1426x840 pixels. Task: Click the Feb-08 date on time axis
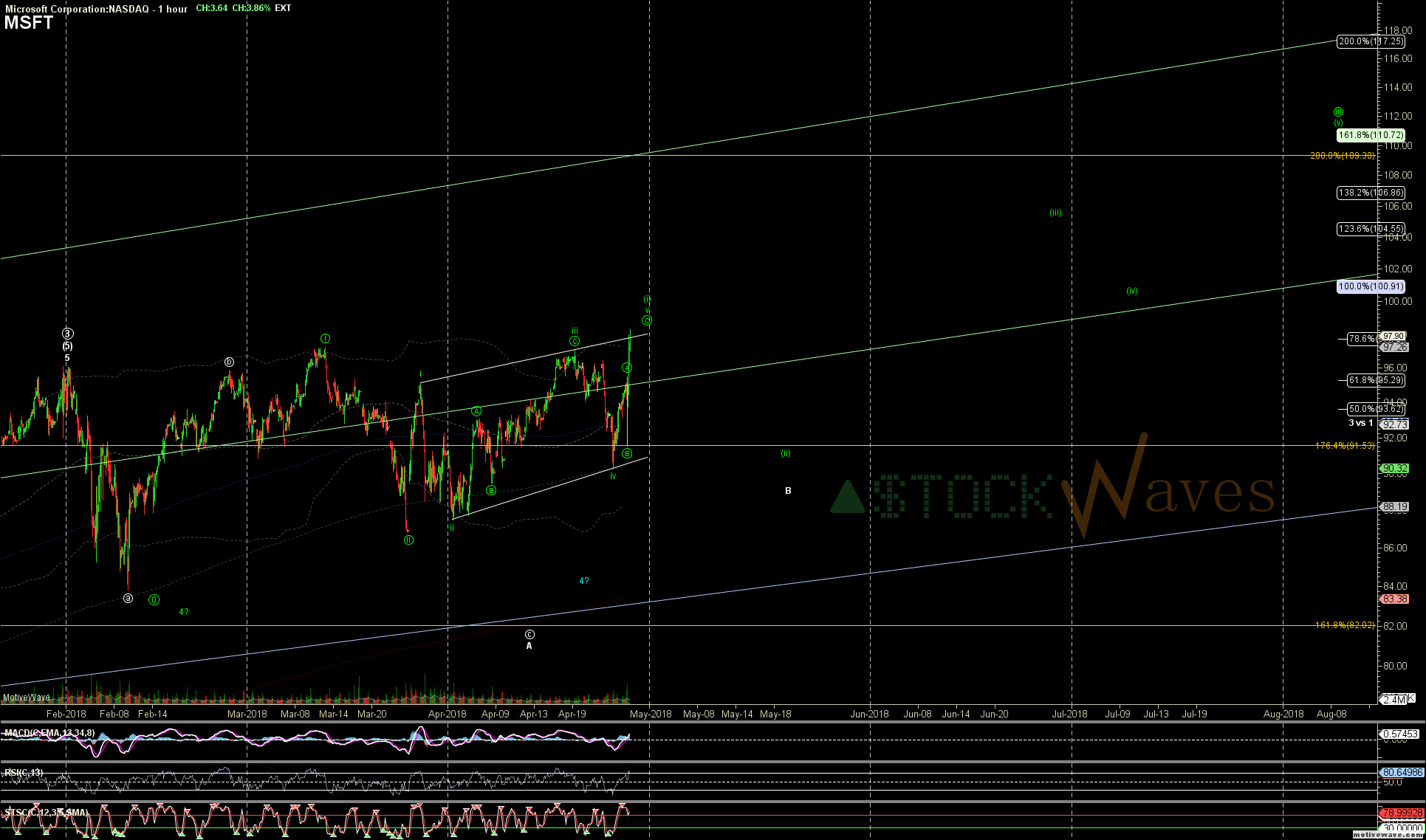(x=114, y=714)
